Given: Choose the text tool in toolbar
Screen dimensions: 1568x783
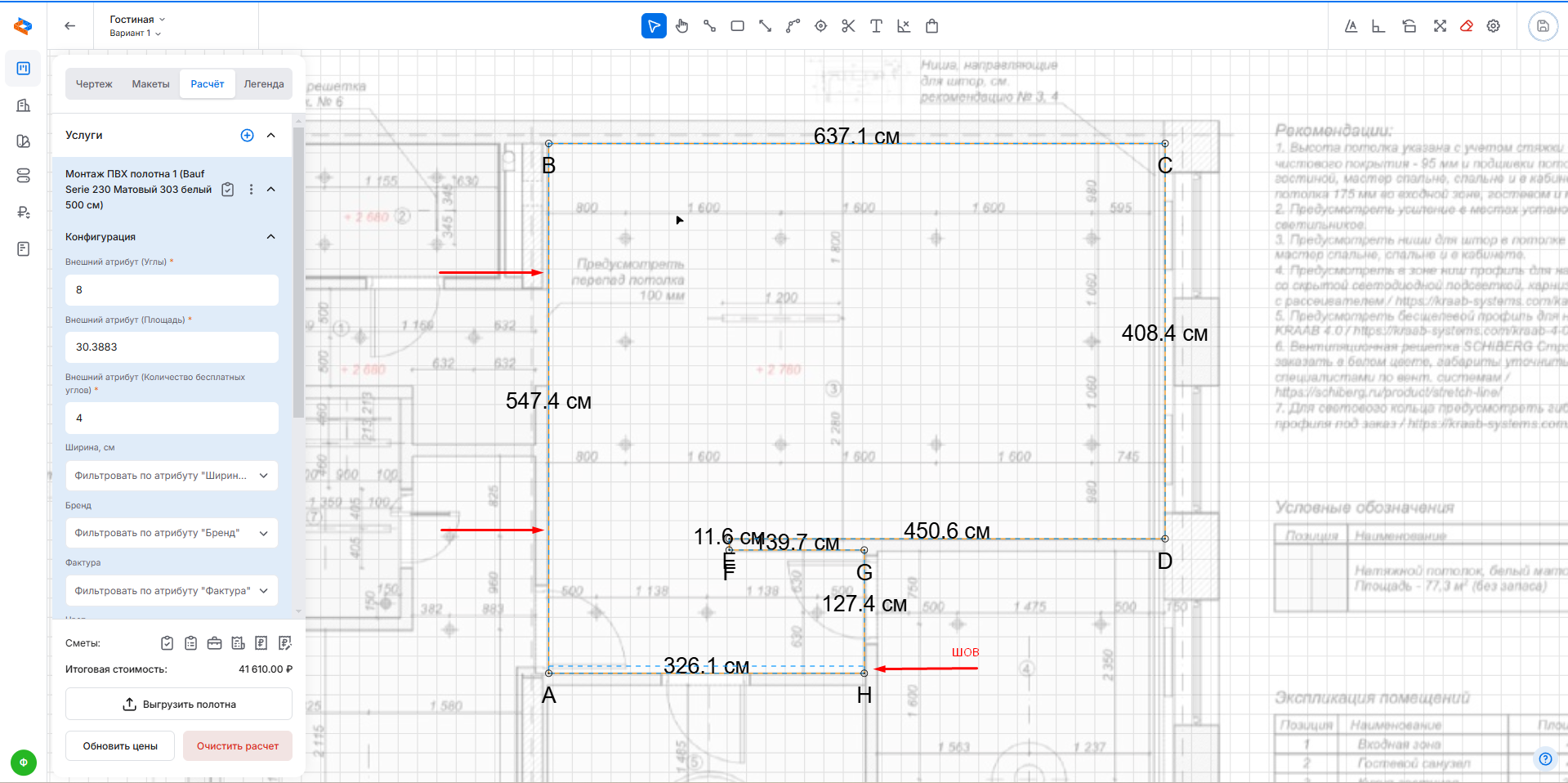Looking at the screenshot, I should (876, 26).
